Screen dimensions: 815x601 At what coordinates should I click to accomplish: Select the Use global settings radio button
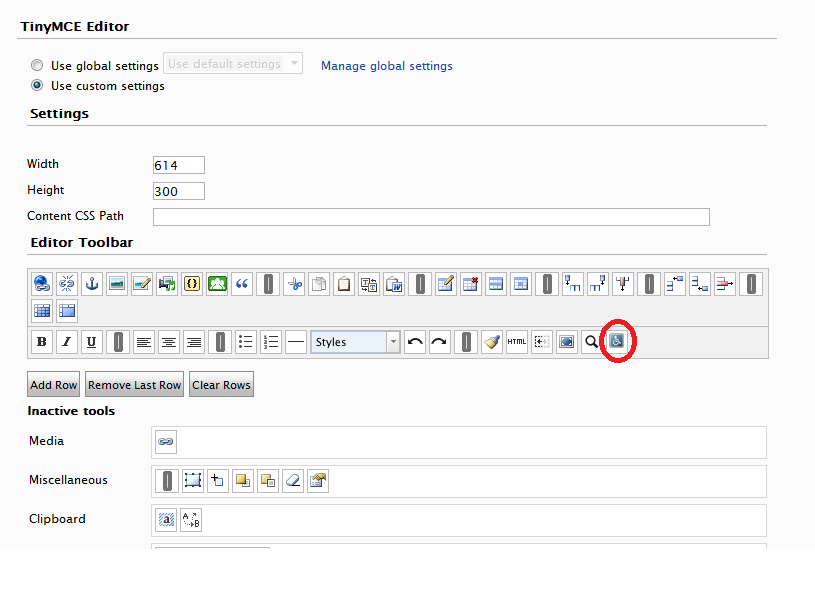coord(37,65)
